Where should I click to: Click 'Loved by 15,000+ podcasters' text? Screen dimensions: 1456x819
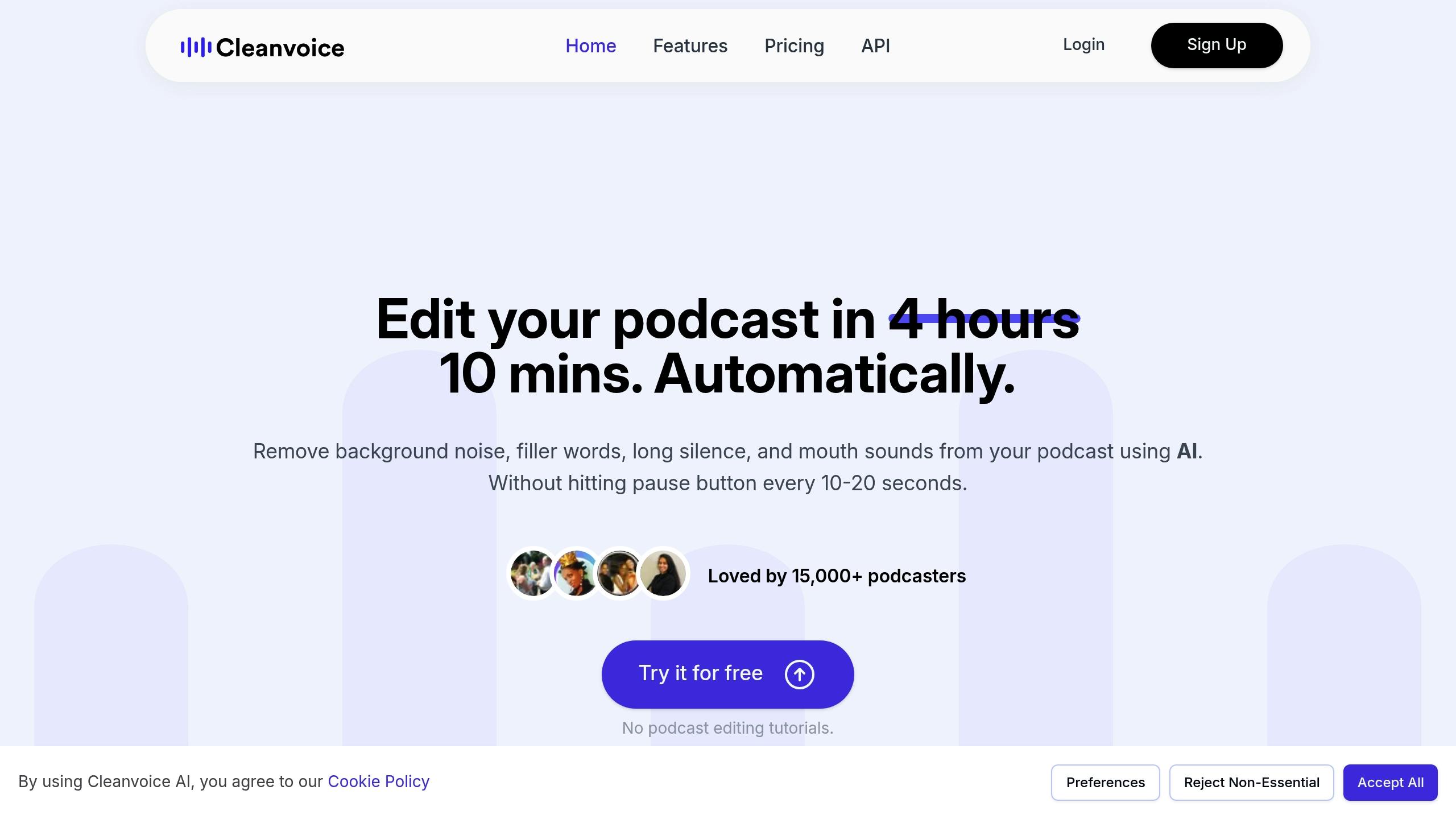(x=836, y=575)
